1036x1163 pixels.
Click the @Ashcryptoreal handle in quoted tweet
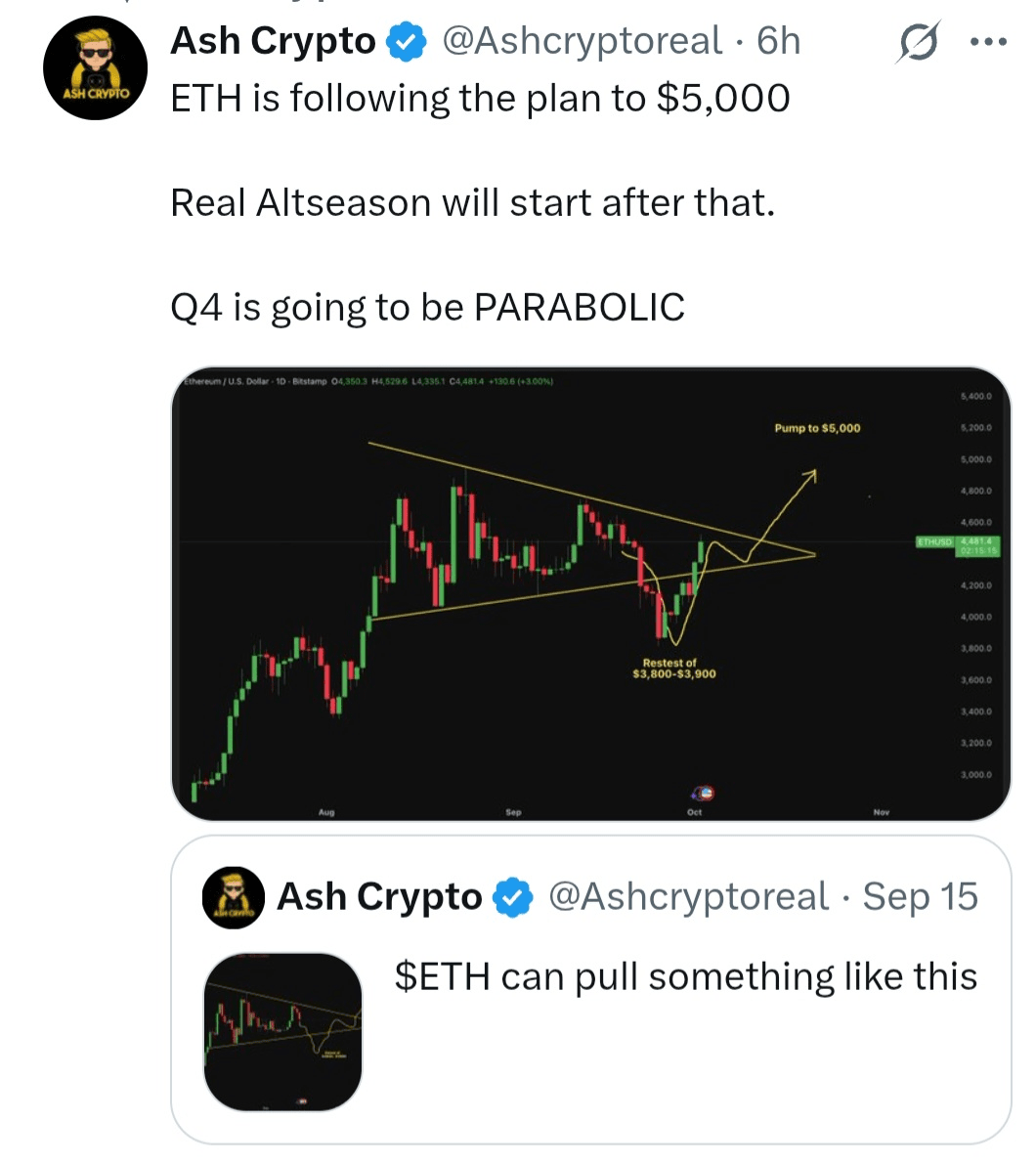(688, 897)
